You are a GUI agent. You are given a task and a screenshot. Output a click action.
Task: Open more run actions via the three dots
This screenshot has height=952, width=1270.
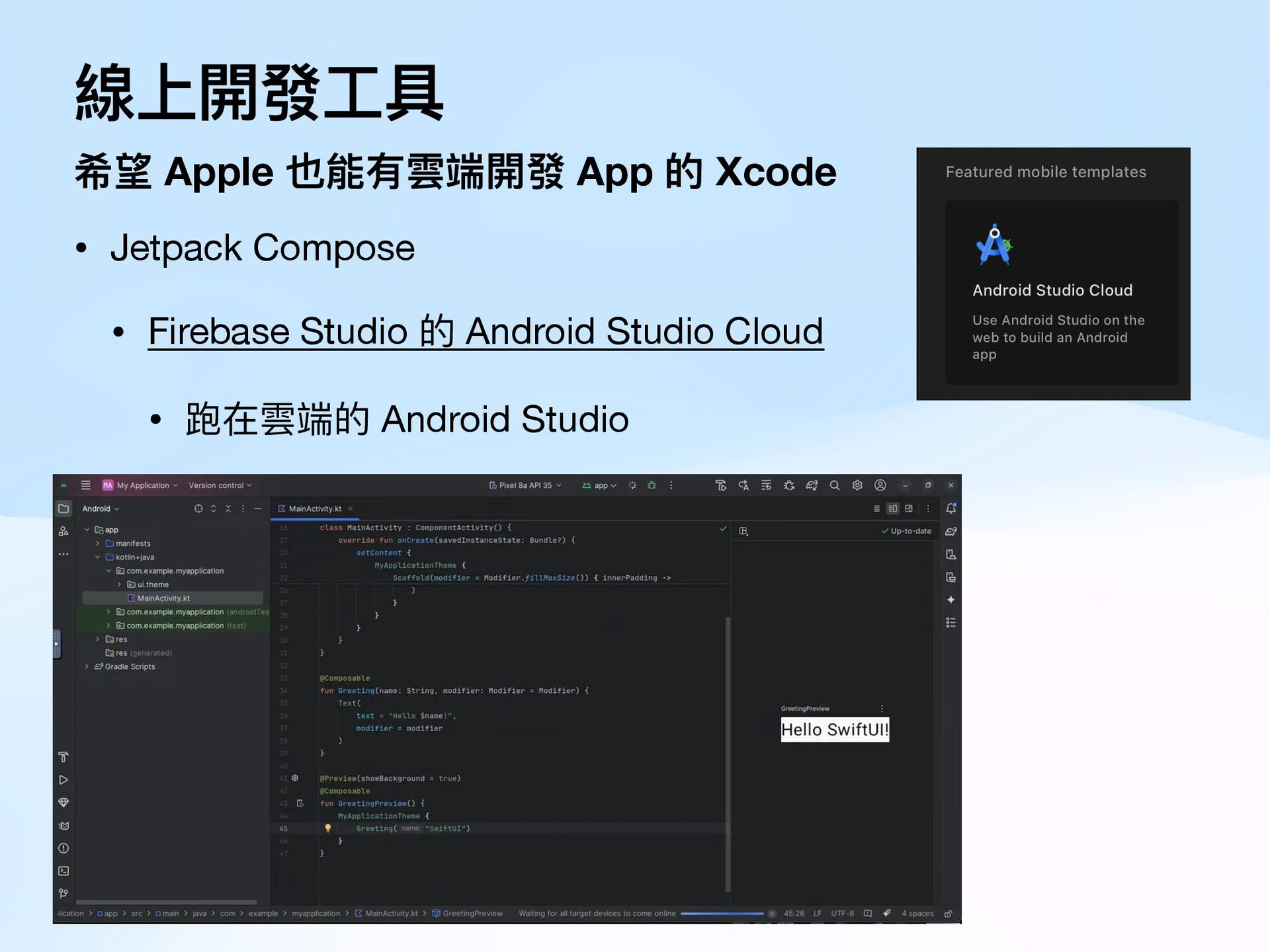coord(671,485)
